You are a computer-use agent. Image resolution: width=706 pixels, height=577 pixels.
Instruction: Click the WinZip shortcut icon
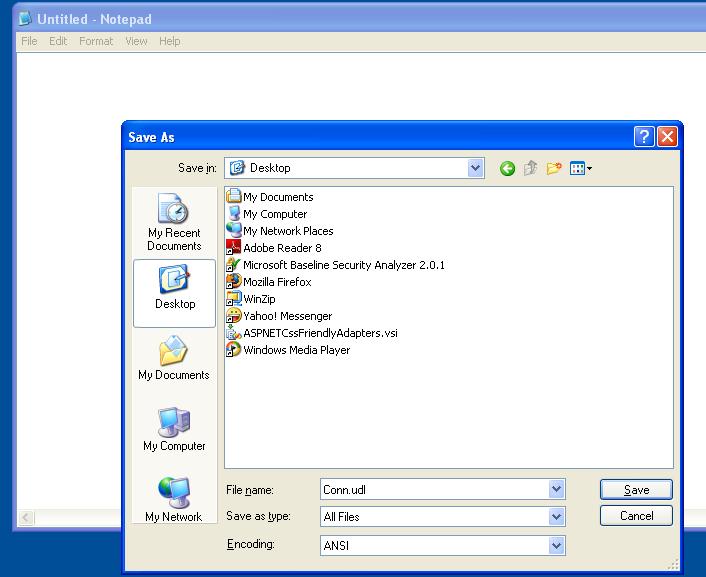coord(234,299)
